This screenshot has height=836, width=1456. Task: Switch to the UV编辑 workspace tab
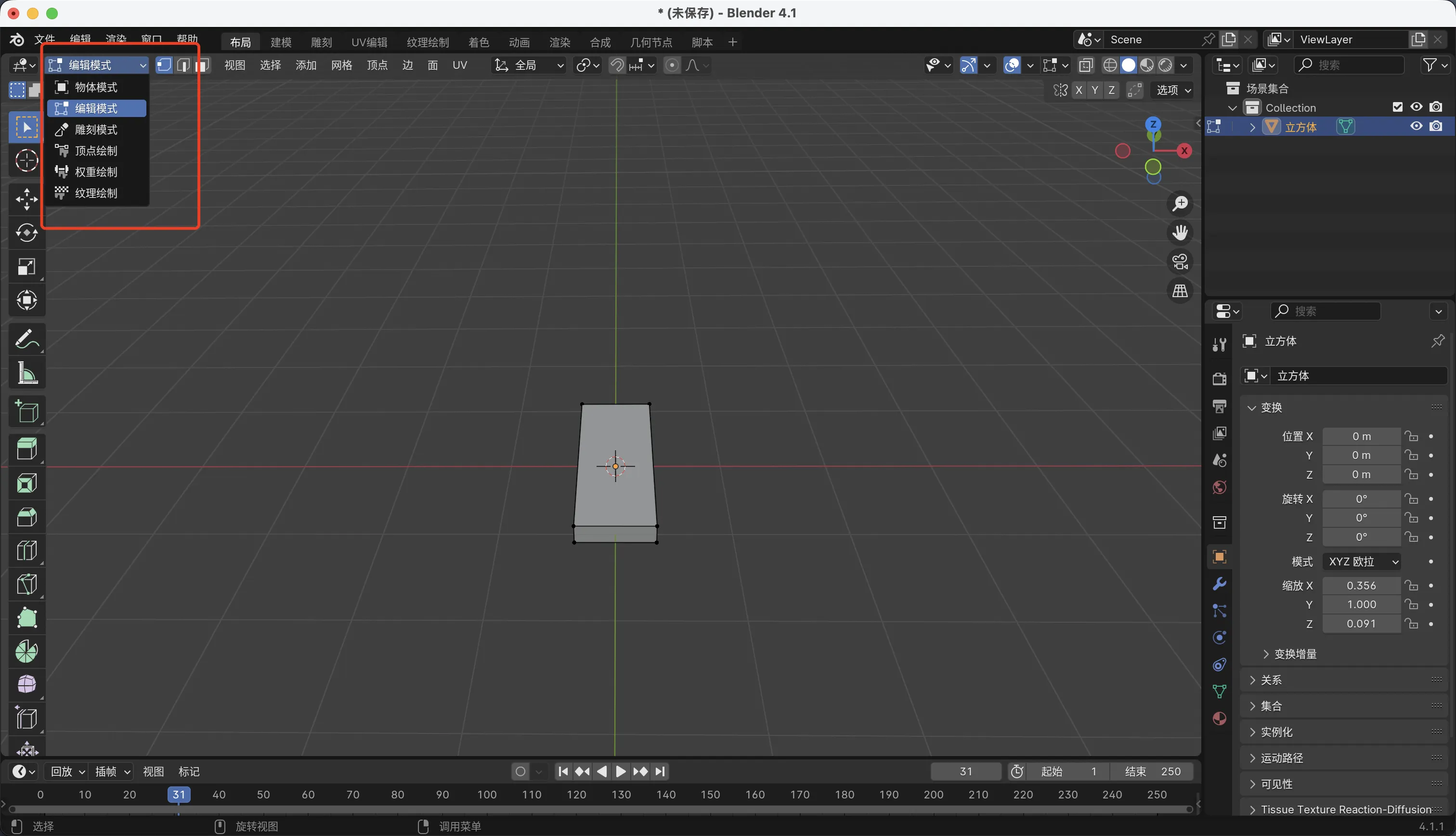point(369,42)
